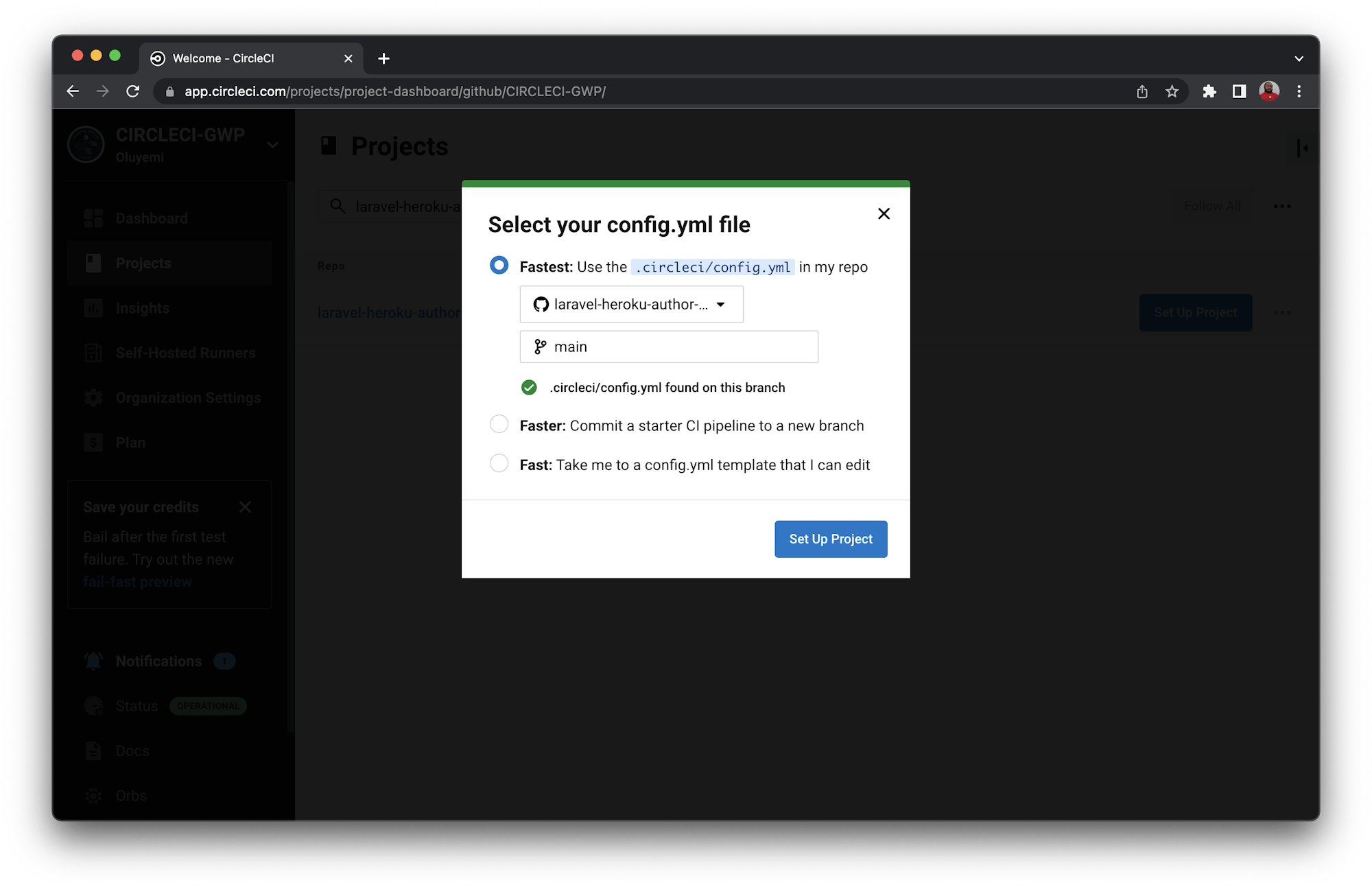Screen dimensions: 1372x890
Task: Click the Orbs icon in the sidebar
Action: (x=93, y=795)
